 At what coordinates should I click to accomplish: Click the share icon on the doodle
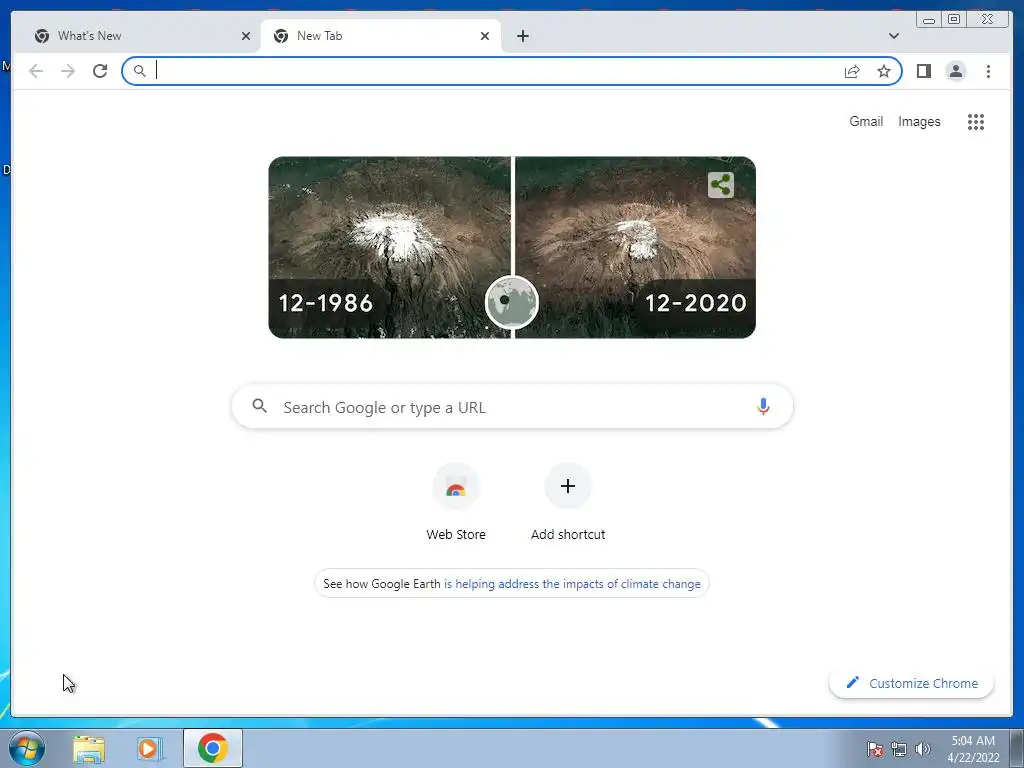pos(720,185)
